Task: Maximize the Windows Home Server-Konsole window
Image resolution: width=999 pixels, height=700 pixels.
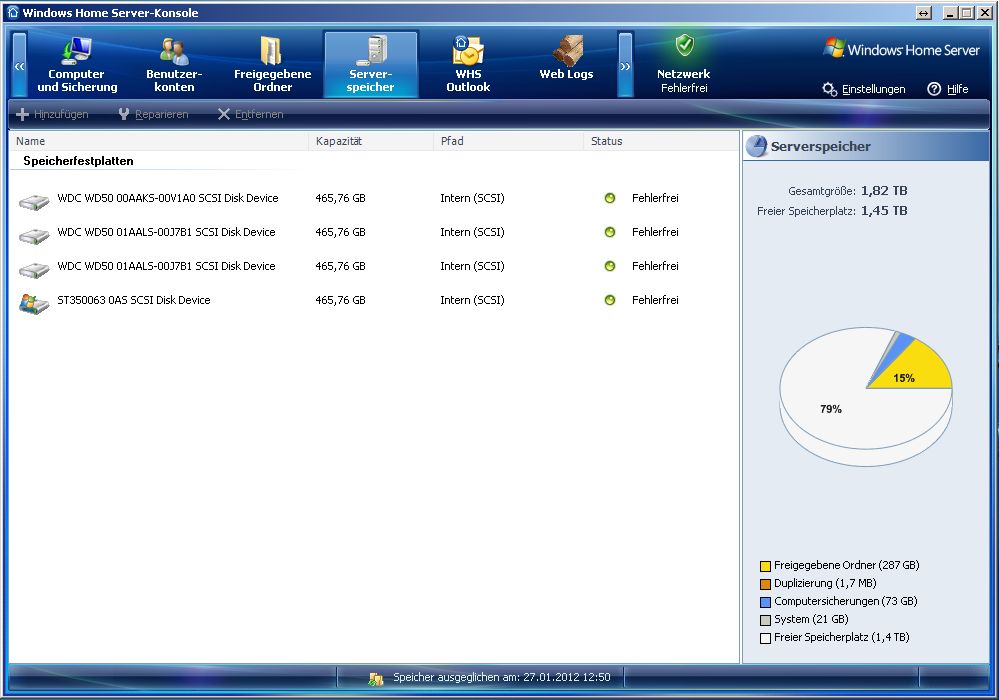Action: 967,13
